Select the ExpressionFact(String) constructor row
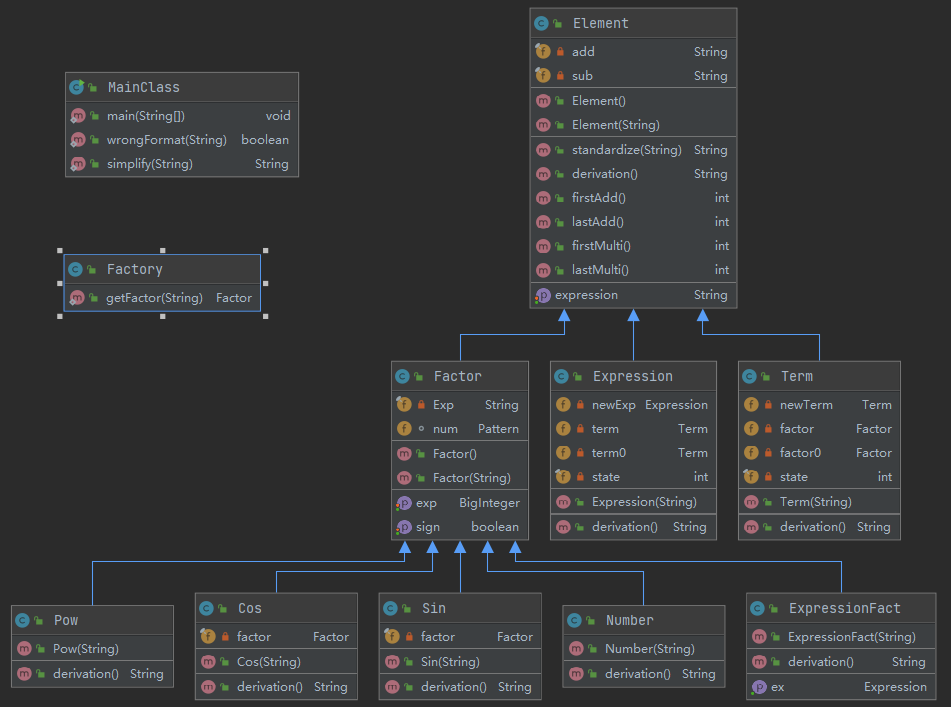This screenshot has height=707, width=951. click(841, 637)
